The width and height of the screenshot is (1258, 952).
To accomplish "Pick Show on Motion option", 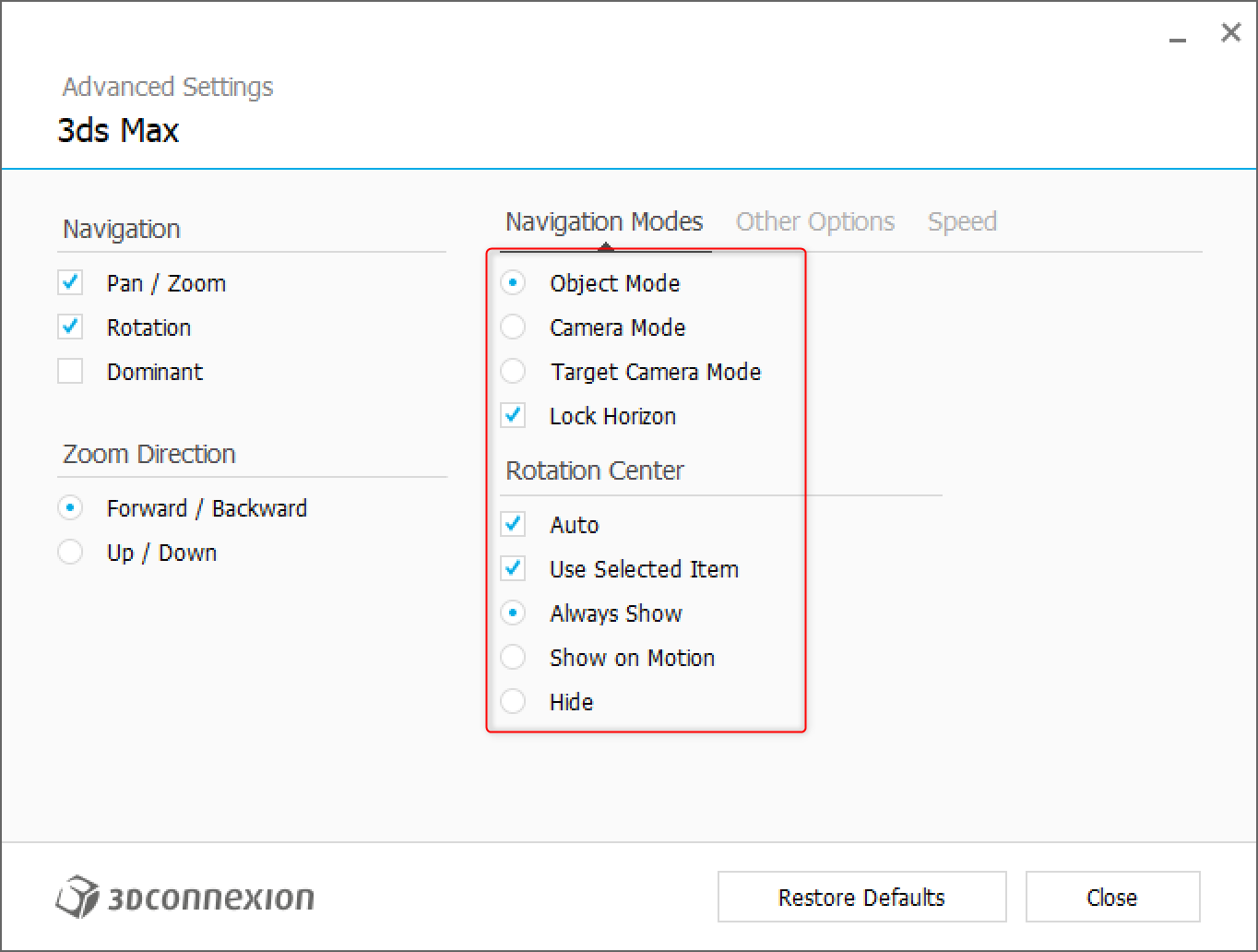I will pos(513,657).
